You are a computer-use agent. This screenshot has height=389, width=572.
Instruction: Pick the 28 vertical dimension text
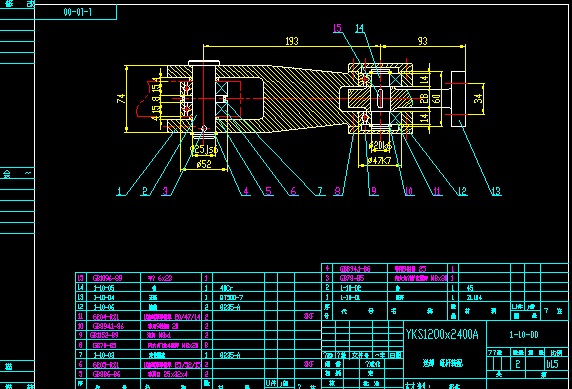click(x=424, y=99)
